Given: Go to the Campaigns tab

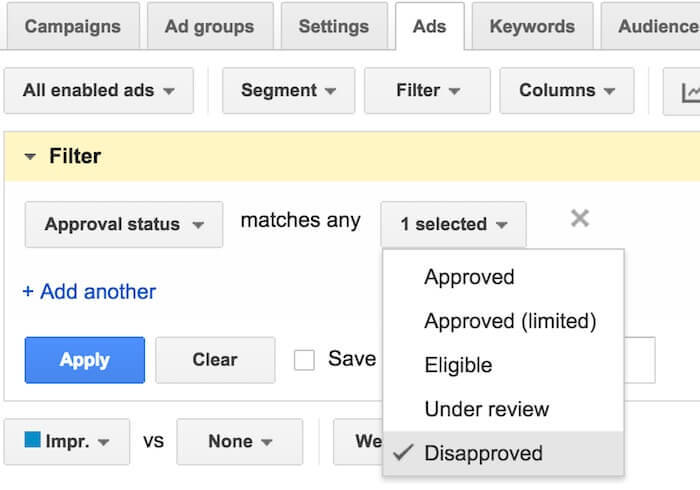Looking at the screenshot, I should pyautogui.click(x=72, y=26).
